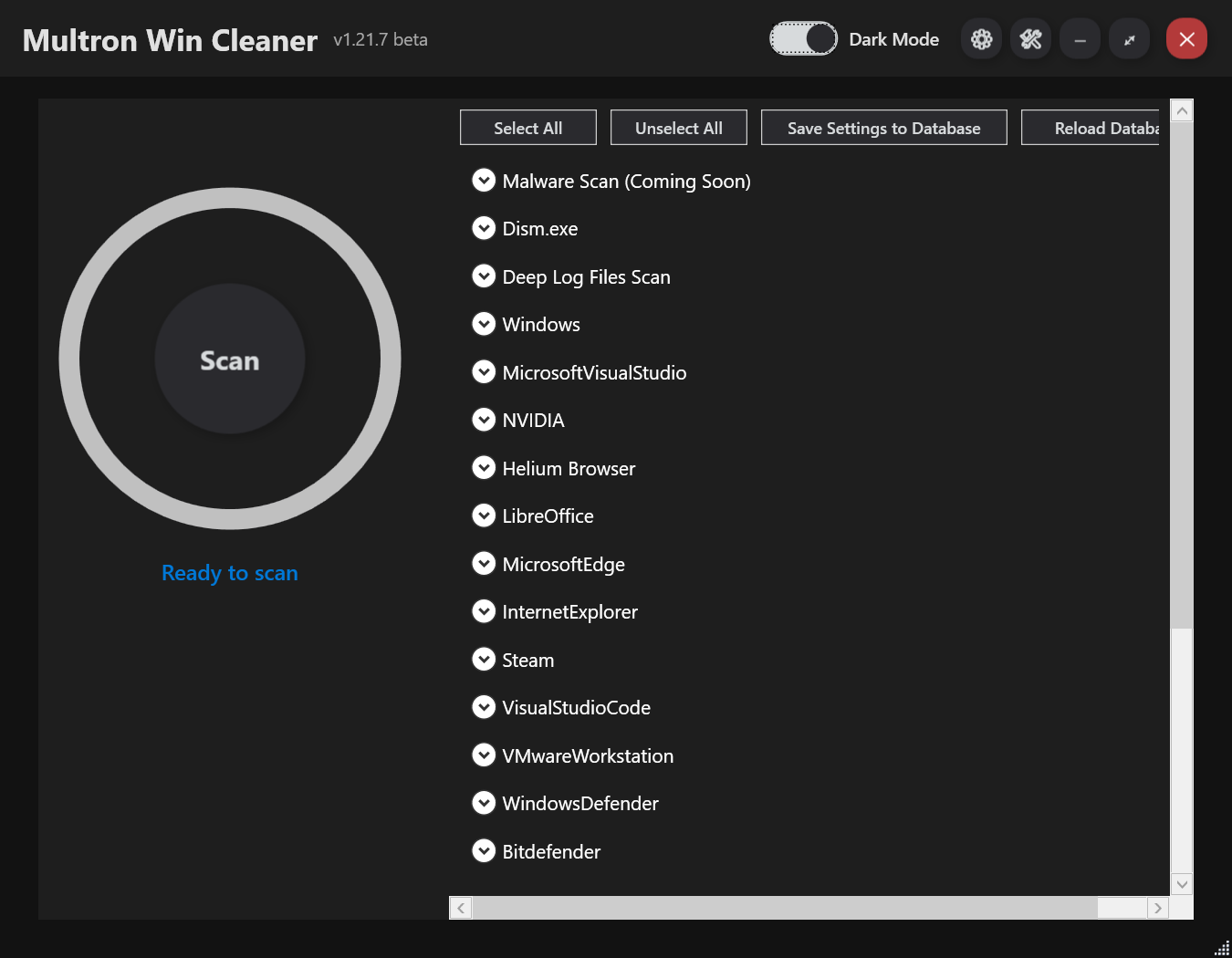Viewport: 1232px width, 958px height.
Task: Click the Deep Log Files Scan label
Action: coord(587,277)
